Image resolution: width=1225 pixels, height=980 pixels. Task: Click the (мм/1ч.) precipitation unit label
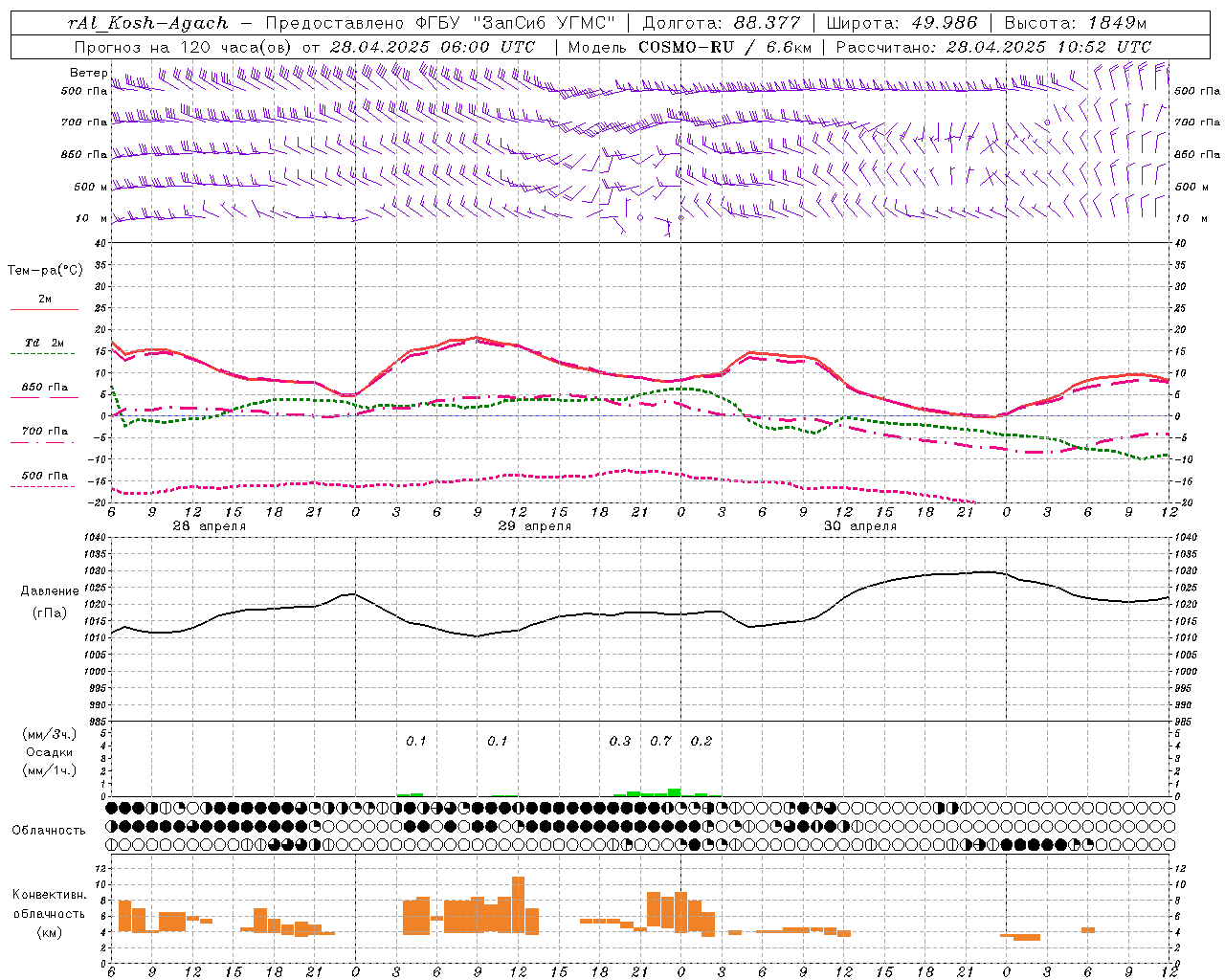tap(50, 770)
